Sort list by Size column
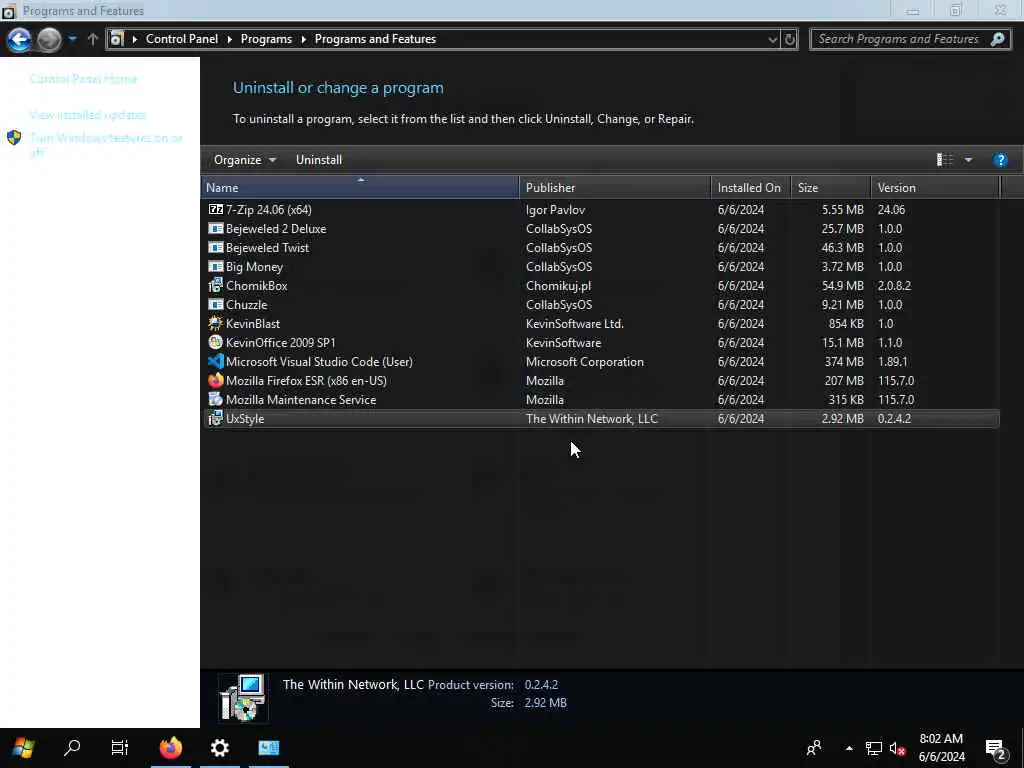 click(x=831, y=187)
